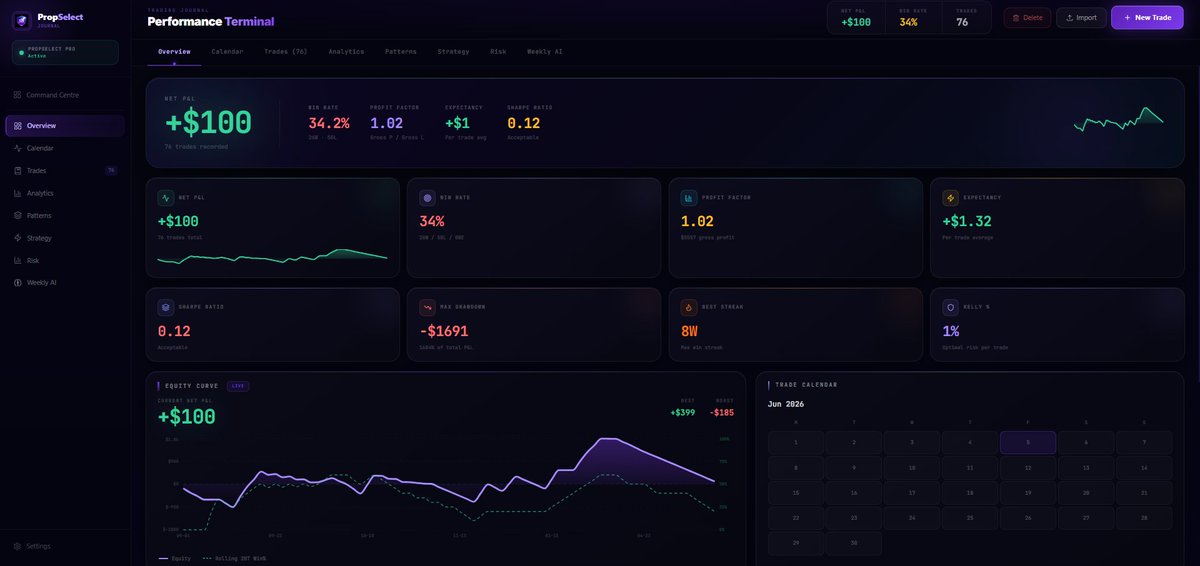Open the Weekly AI tab
Screen dimensions: 1200x566
(545, 51)
